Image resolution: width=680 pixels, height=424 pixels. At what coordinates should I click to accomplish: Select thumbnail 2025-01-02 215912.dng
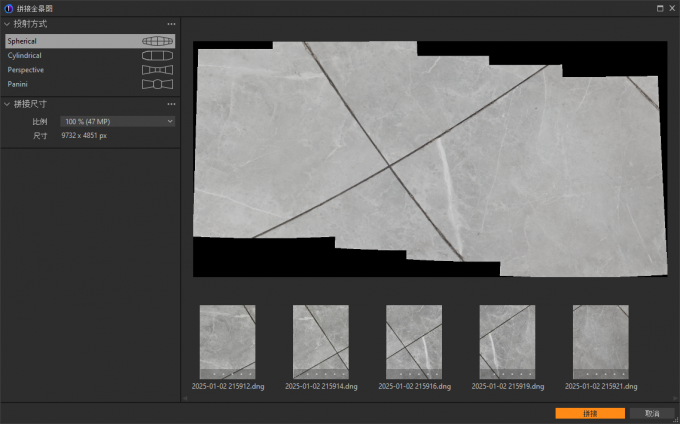click(x=228, y=342)
